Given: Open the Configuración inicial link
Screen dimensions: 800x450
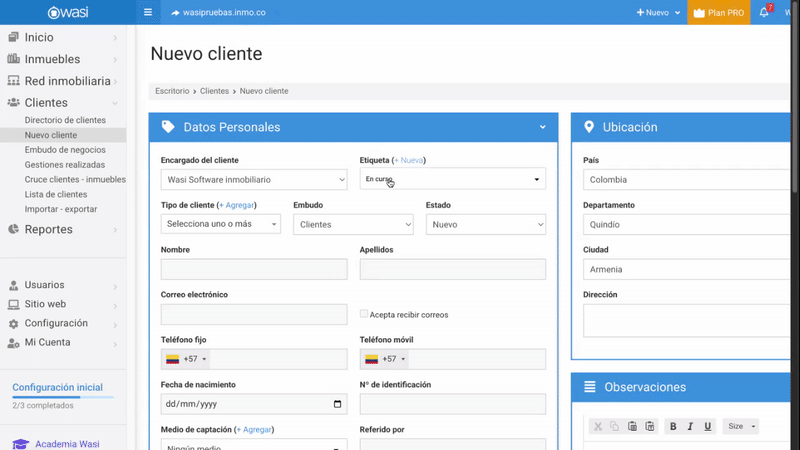Looking at the screenshot, I should (x=58, y=387).
